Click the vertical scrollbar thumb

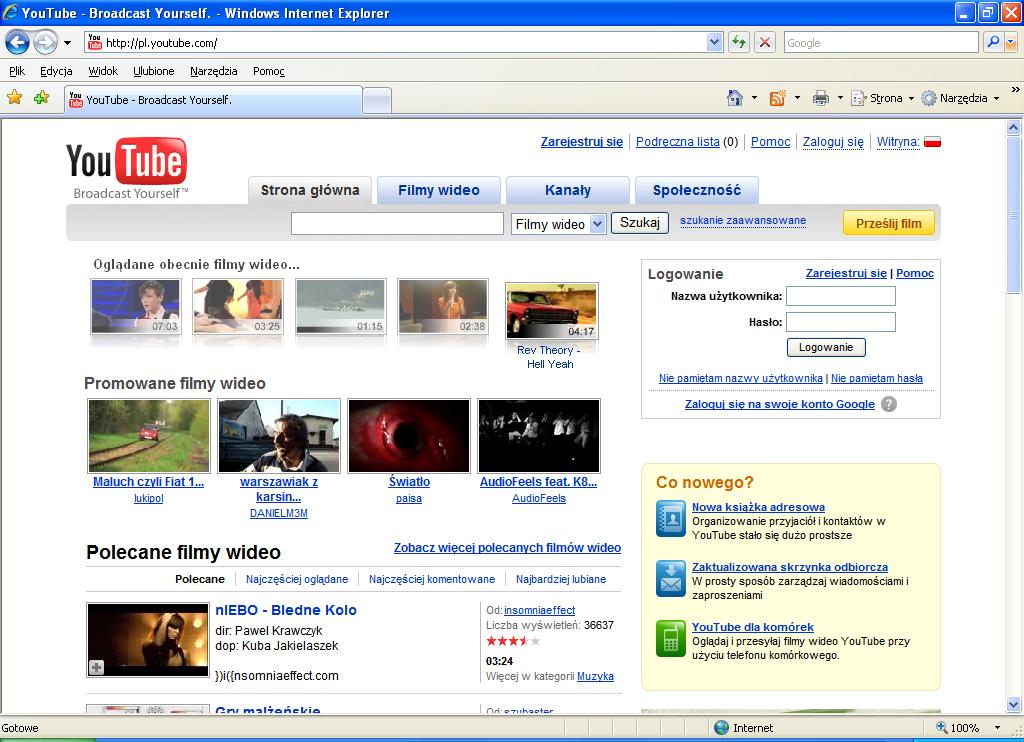click(1014, 215)
